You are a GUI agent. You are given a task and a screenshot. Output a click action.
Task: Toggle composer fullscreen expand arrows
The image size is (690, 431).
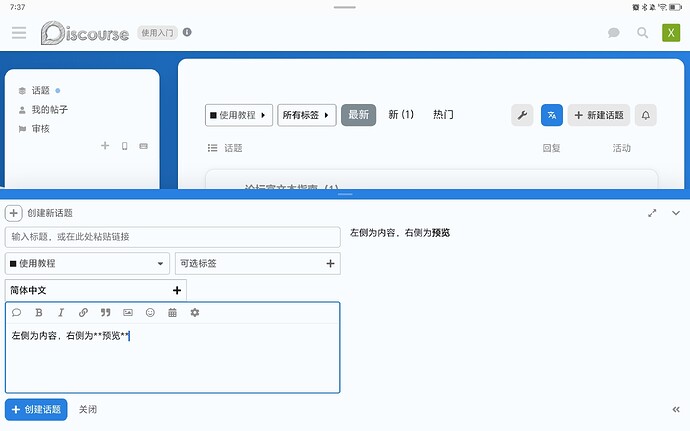(x=652, y=213)
